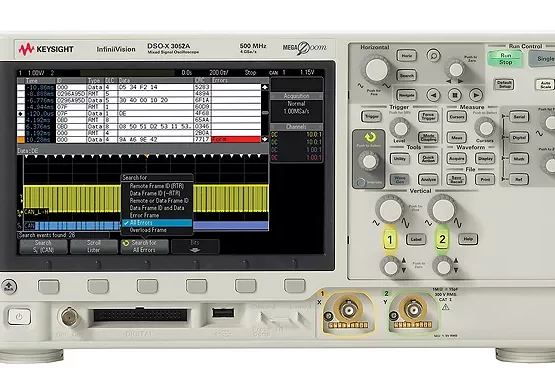
Task: Click the zoom magnifier button in Horizontal
Action: pos(433,55)
